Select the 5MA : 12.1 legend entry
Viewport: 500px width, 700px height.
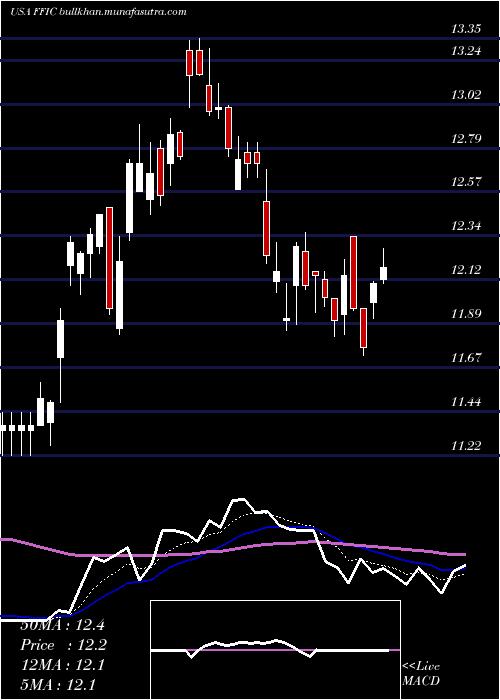coord(58,685)
